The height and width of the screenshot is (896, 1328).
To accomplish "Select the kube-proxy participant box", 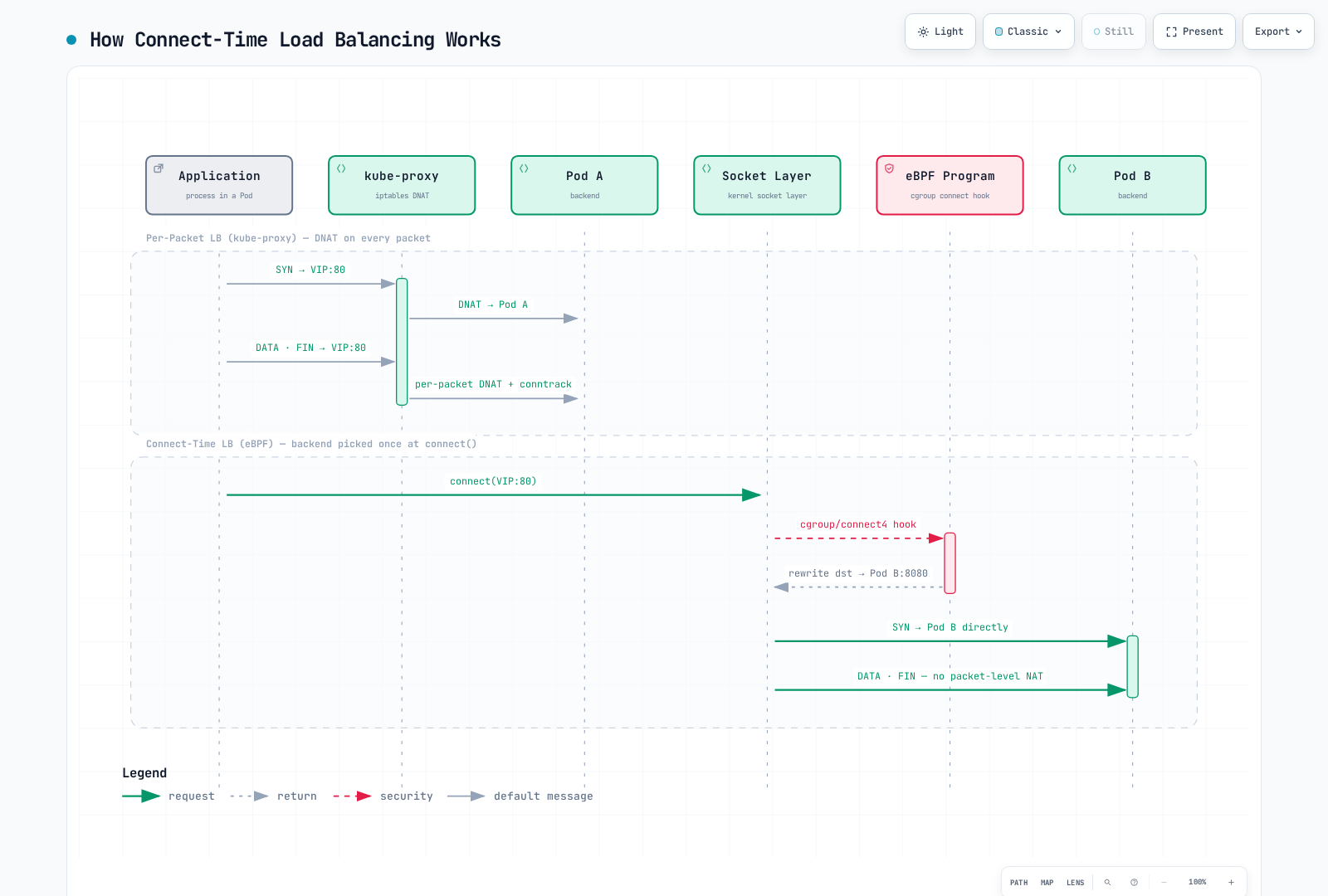I will point(402,185).
